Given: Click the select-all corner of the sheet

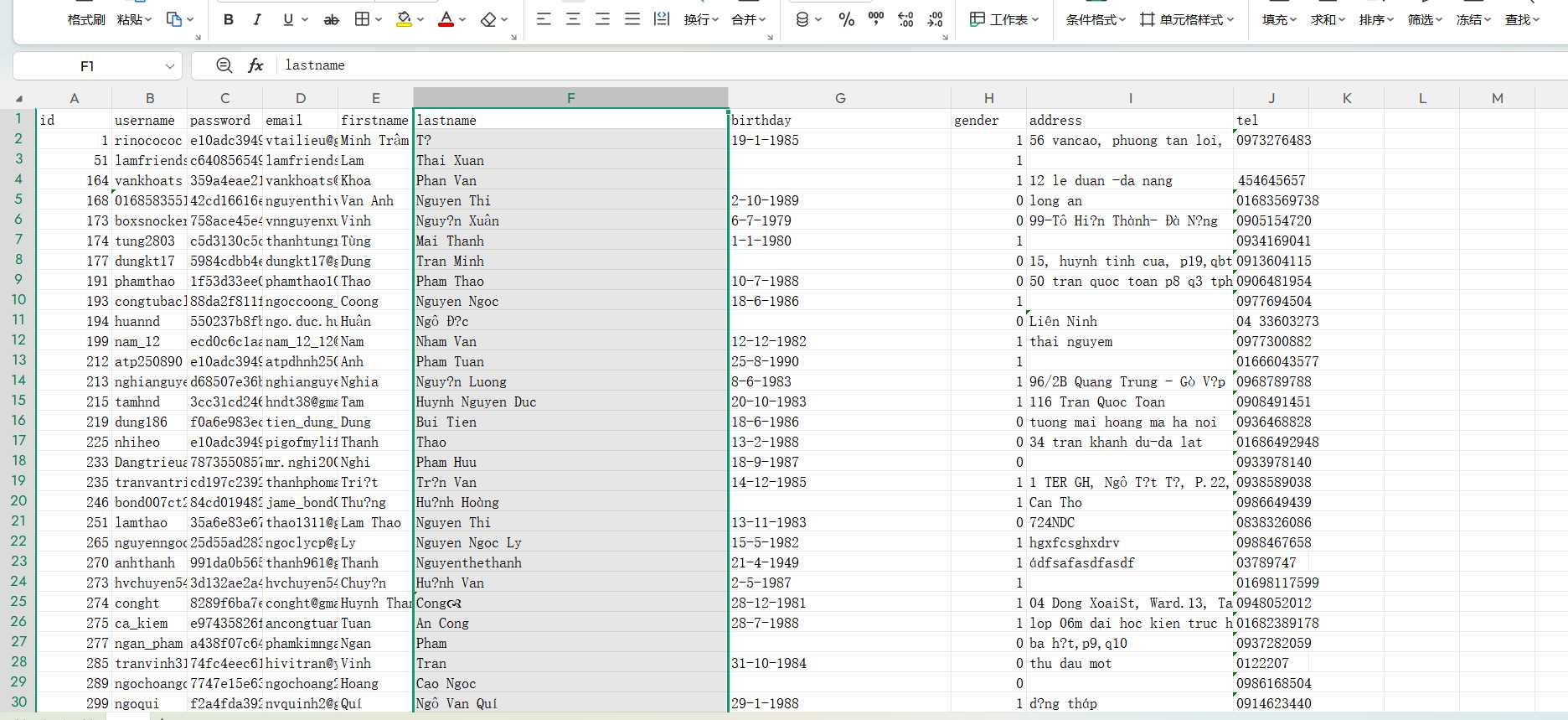Looking at the screenshot, I should (18, 98).
